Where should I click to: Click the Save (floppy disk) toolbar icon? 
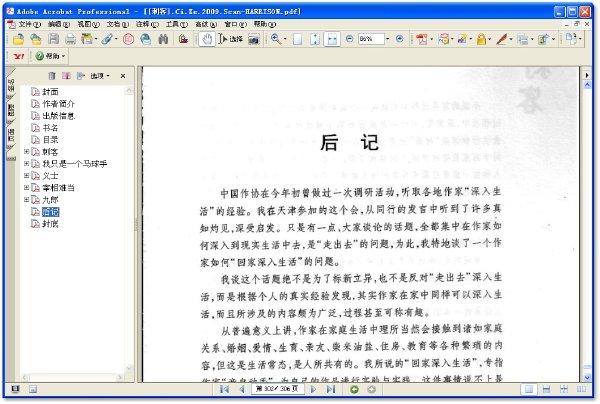pyautogui.click(x=53, y=39)
